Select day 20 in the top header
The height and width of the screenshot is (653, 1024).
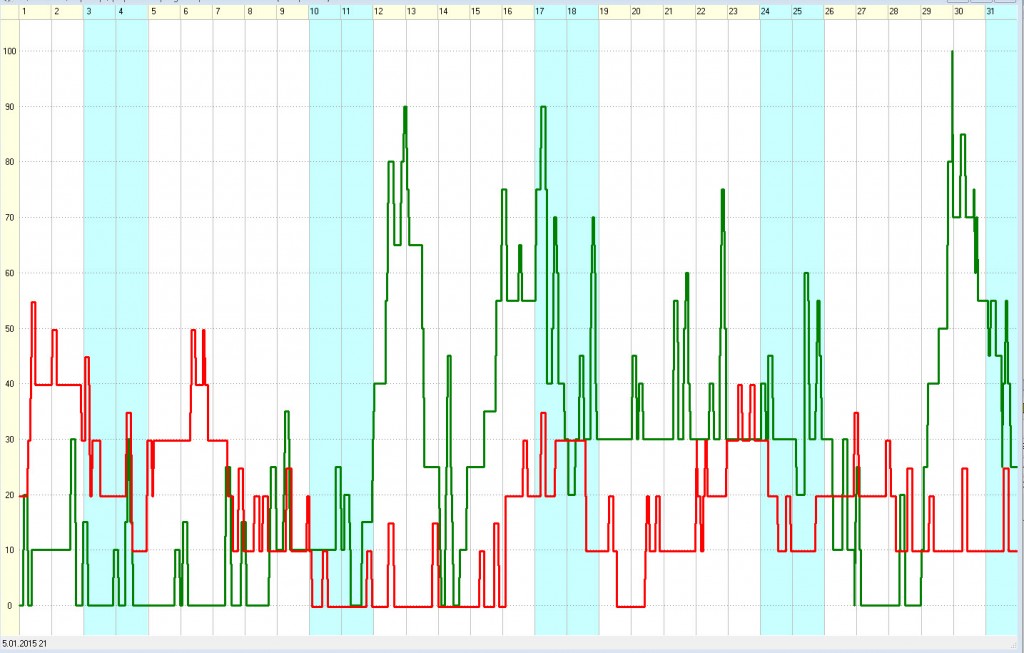pyautogui.click(x=648, y=11)
